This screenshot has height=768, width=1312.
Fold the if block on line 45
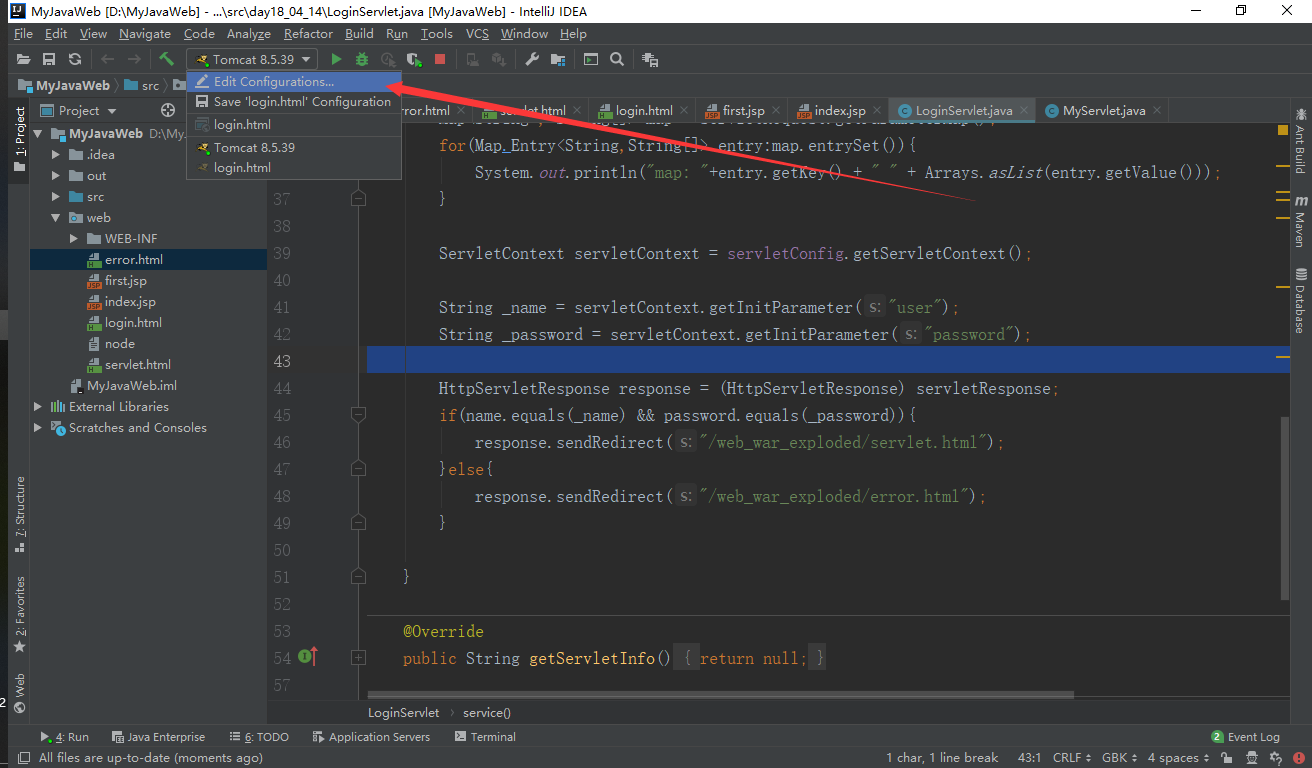pos(358,415)
